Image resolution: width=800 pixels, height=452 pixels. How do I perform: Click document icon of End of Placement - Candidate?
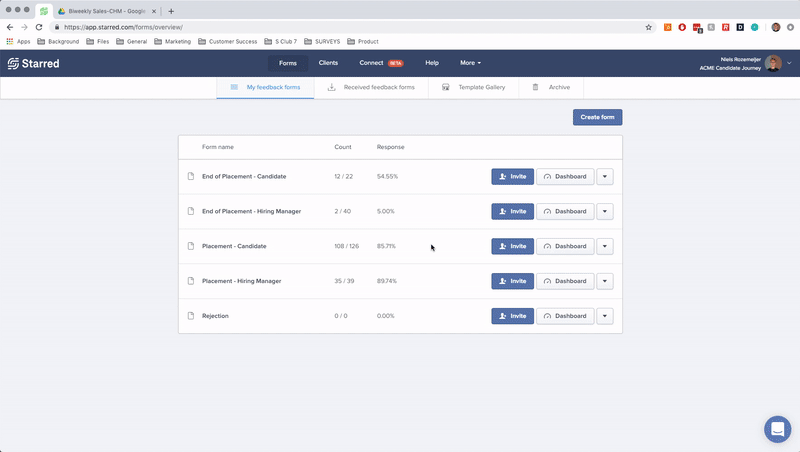point(191,176)
